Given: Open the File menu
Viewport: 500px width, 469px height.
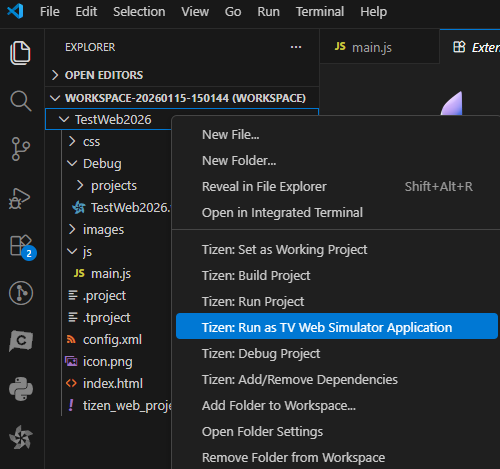Looking at the screenshot, I should pos(50,12).
